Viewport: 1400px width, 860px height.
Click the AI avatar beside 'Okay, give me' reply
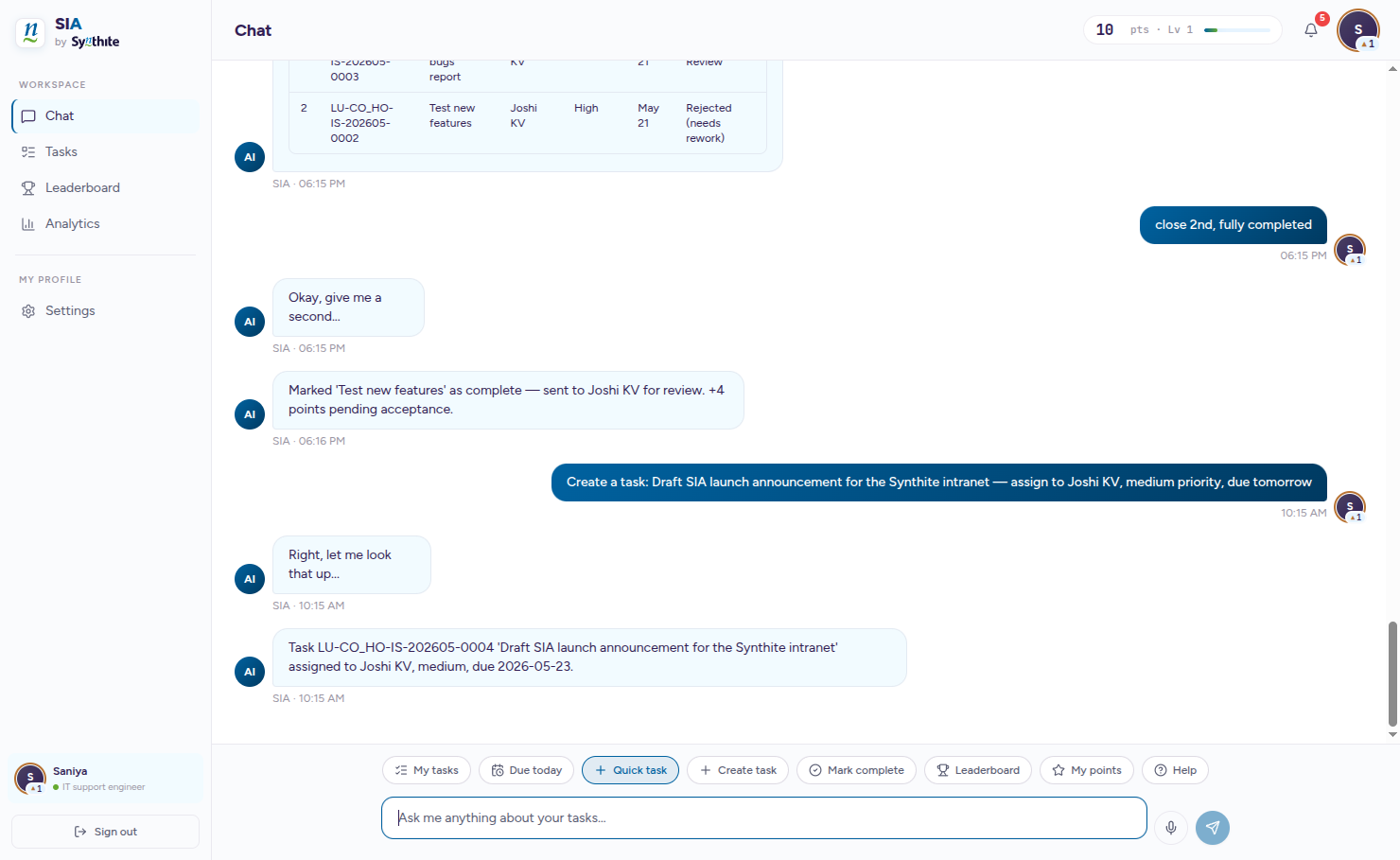pyautogui.click(x=250, y=322)
